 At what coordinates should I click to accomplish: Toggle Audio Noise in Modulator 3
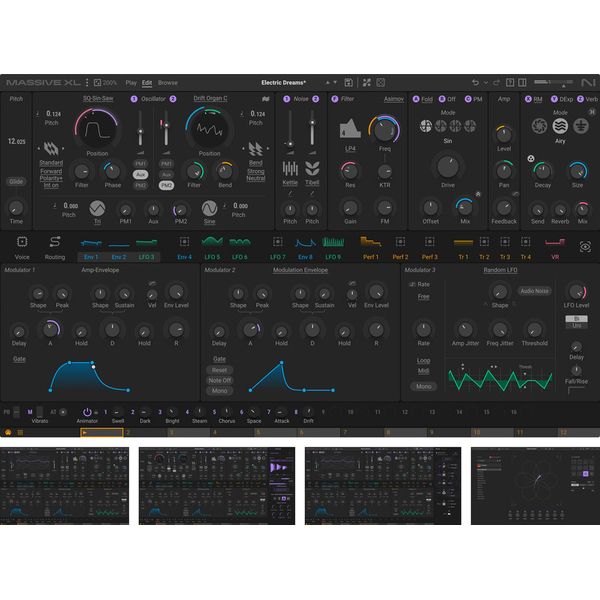534,291
